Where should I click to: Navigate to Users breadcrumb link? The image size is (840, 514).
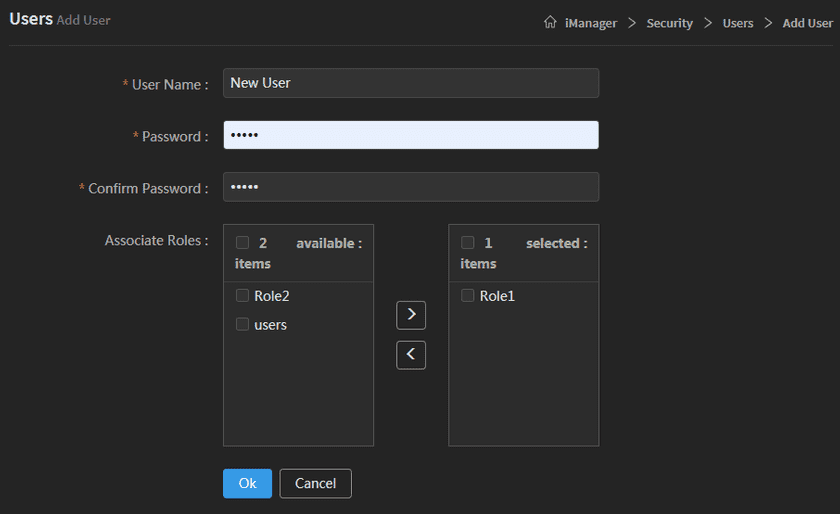click(738, 23)
